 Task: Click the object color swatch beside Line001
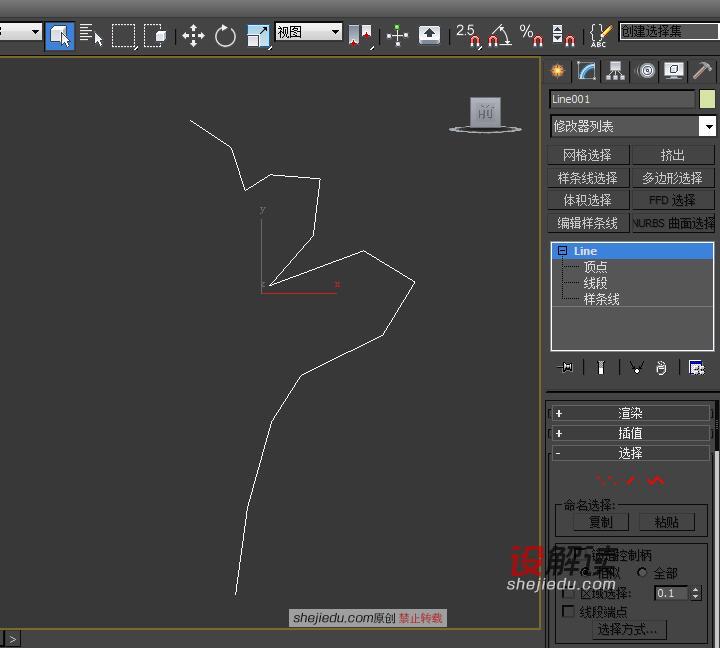[x=707, y=99]
